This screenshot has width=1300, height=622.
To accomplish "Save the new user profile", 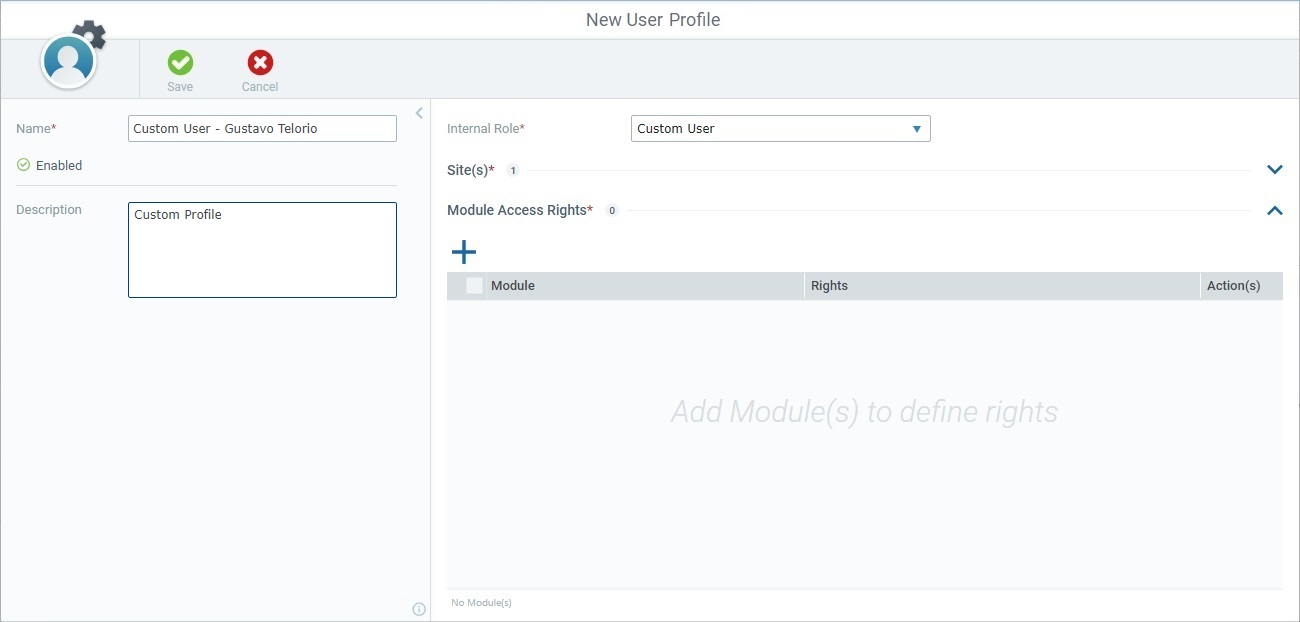I will point(180,70).
